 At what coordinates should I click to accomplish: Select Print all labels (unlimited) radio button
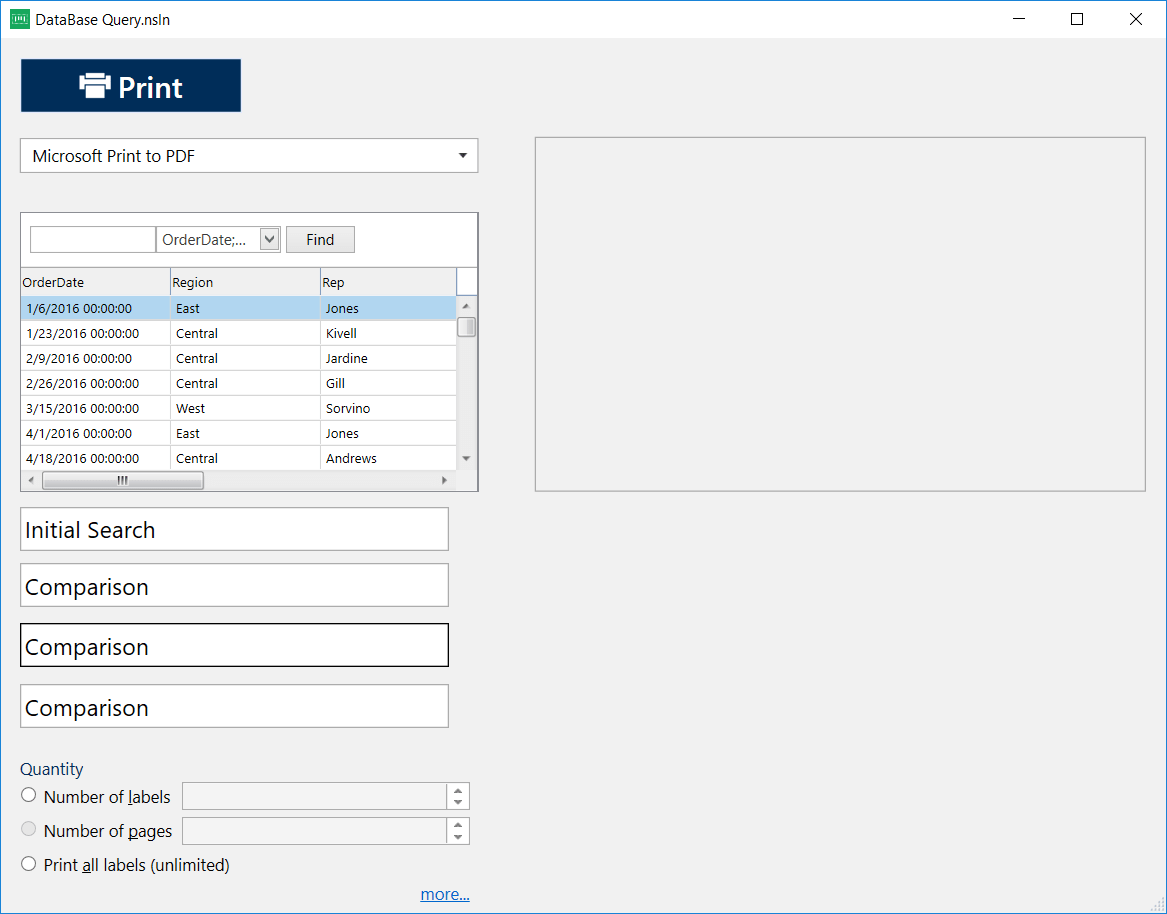click(x=28, y=863)
